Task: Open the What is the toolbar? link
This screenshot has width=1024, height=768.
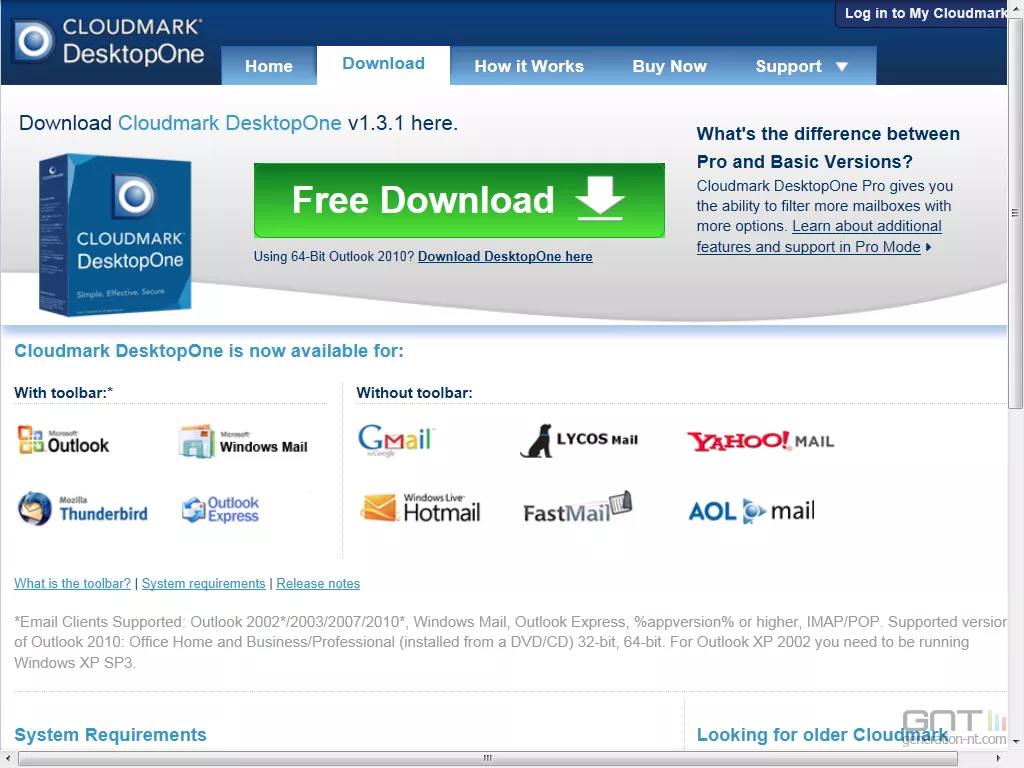Action: coord(72,583)
